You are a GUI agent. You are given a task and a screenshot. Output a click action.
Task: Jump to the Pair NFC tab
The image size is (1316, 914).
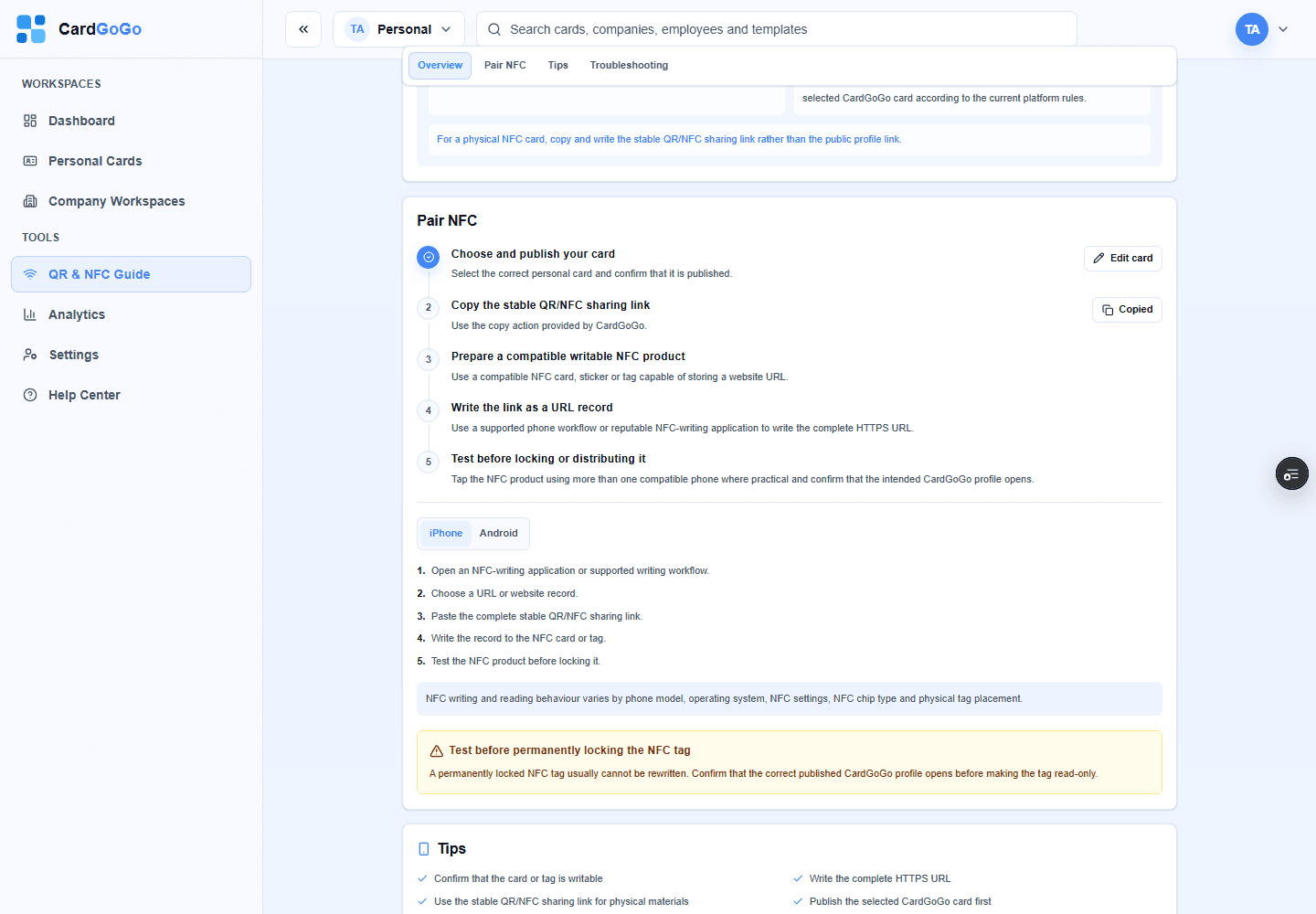[x=505, y=65]
